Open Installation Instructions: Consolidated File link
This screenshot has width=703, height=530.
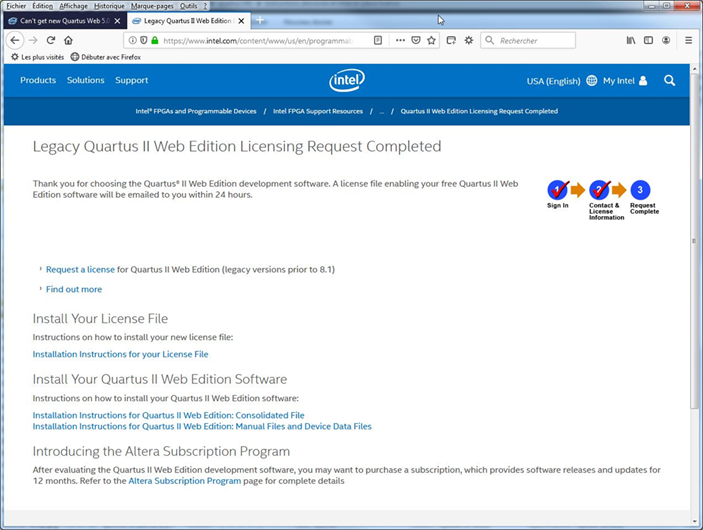click(168, 415)
